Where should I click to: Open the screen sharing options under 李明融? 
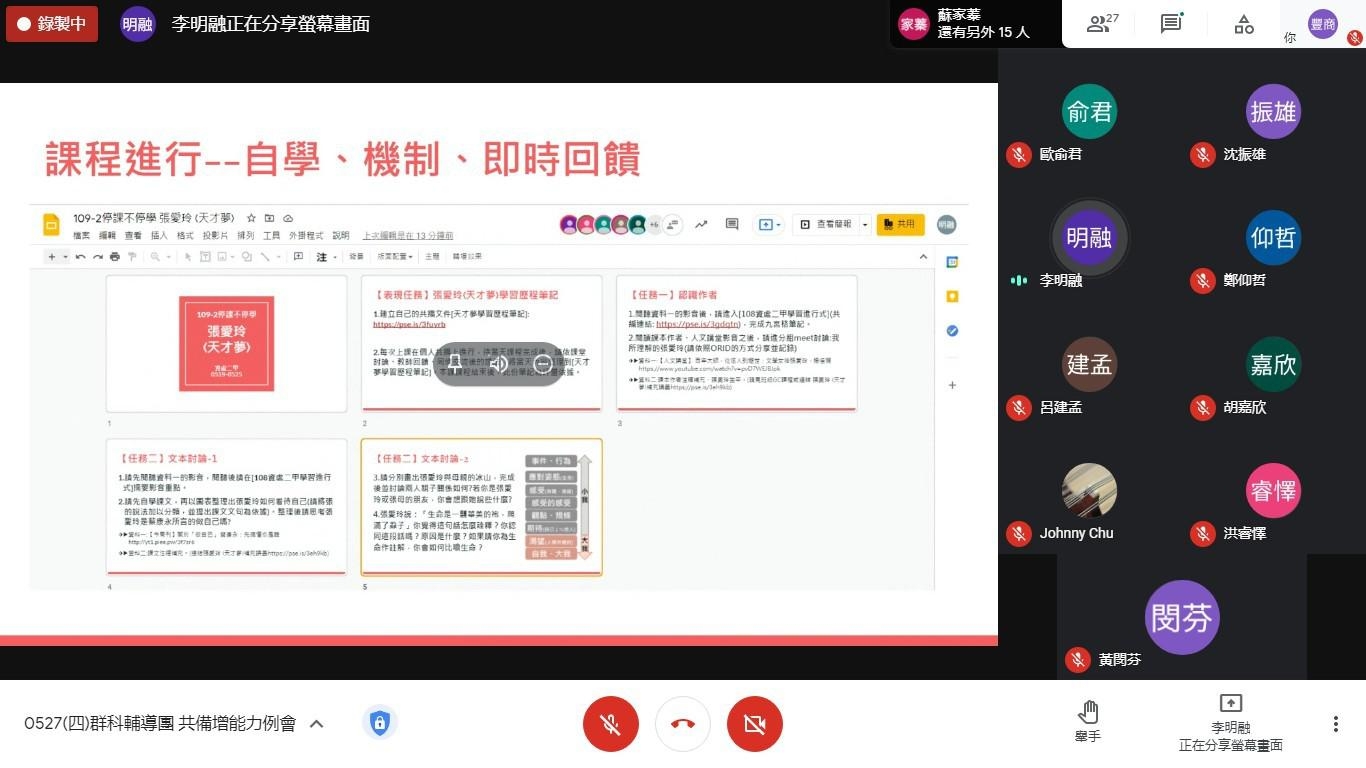coord(1230,721)
